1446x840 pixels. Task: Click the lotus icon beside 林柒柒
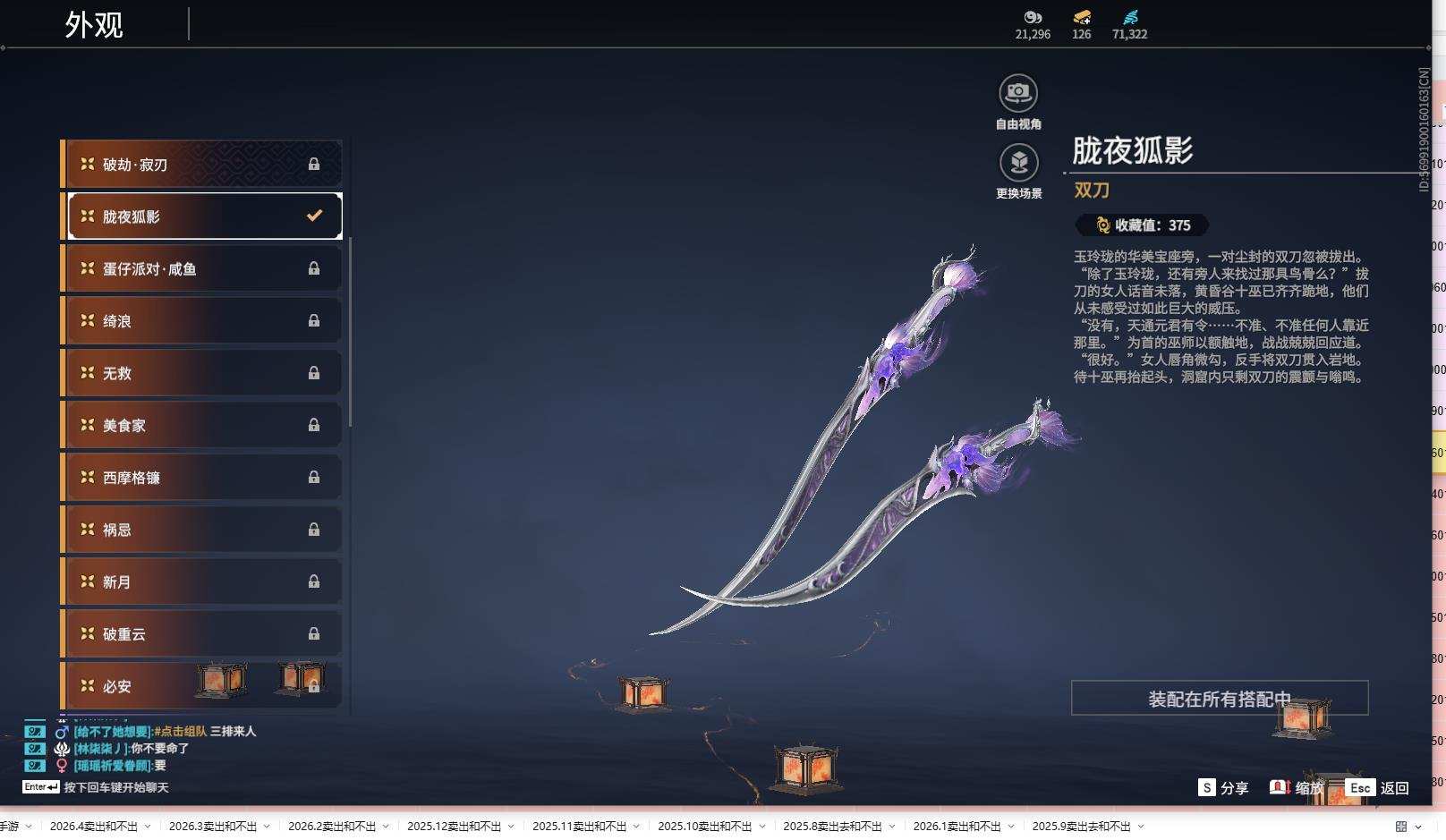pos(62,749)
